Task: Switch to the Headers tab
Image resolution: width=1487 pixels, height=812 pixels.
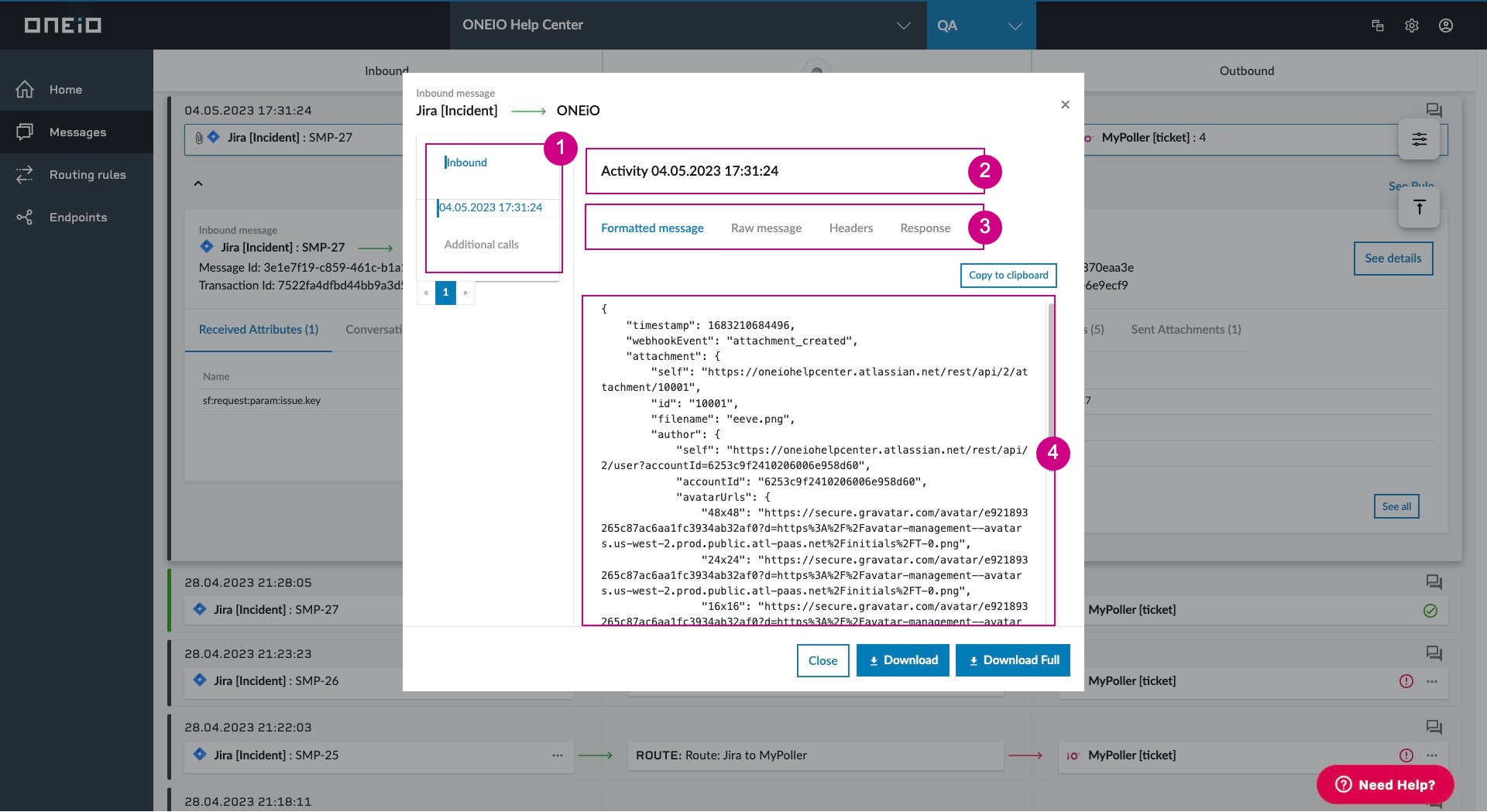Action: pyautogui.click(x=850, y=228)
